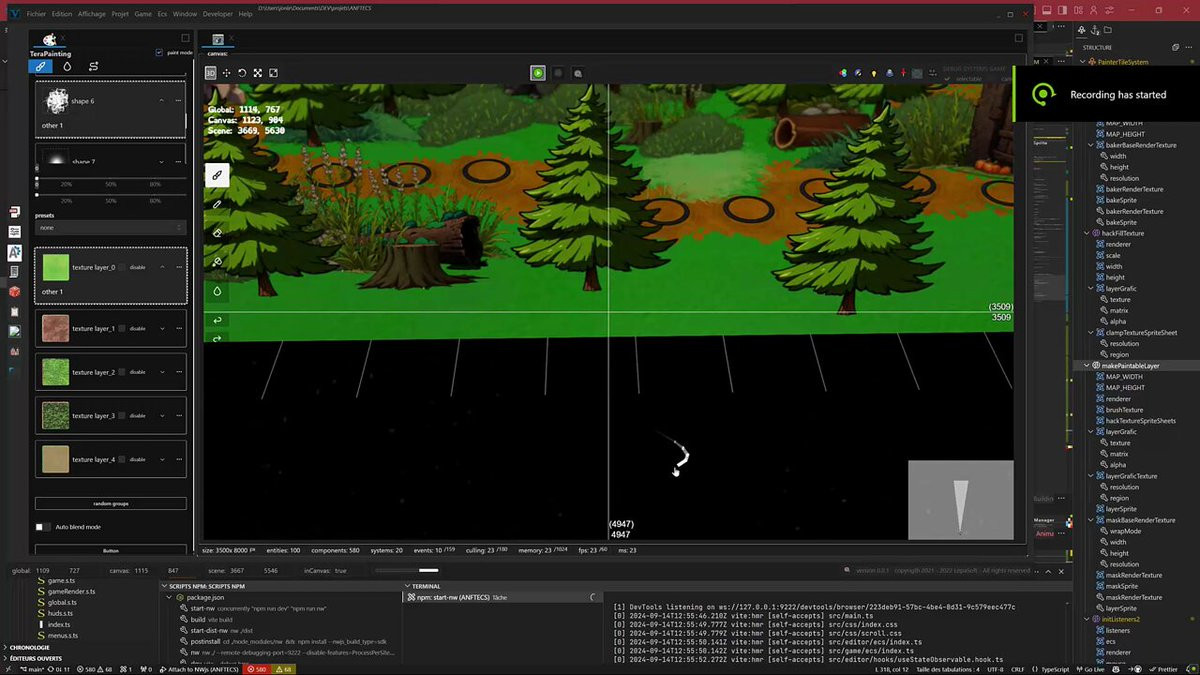Select the water drop tab in TeraPainting

pos(67,66)
